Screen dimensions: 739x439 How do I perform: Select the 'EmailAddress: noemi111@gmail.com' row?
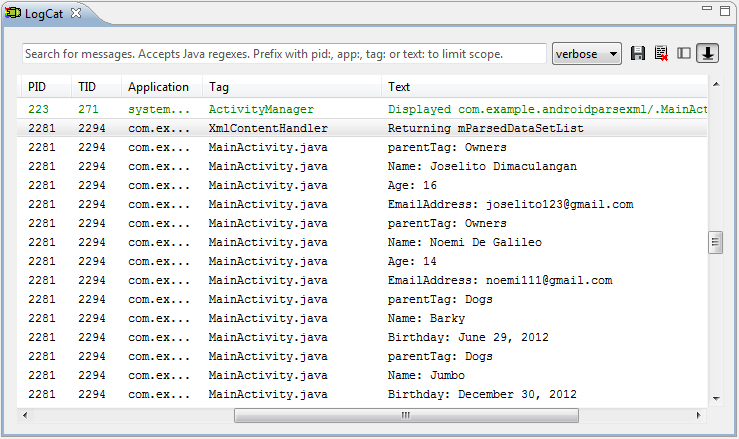[362, 280]
